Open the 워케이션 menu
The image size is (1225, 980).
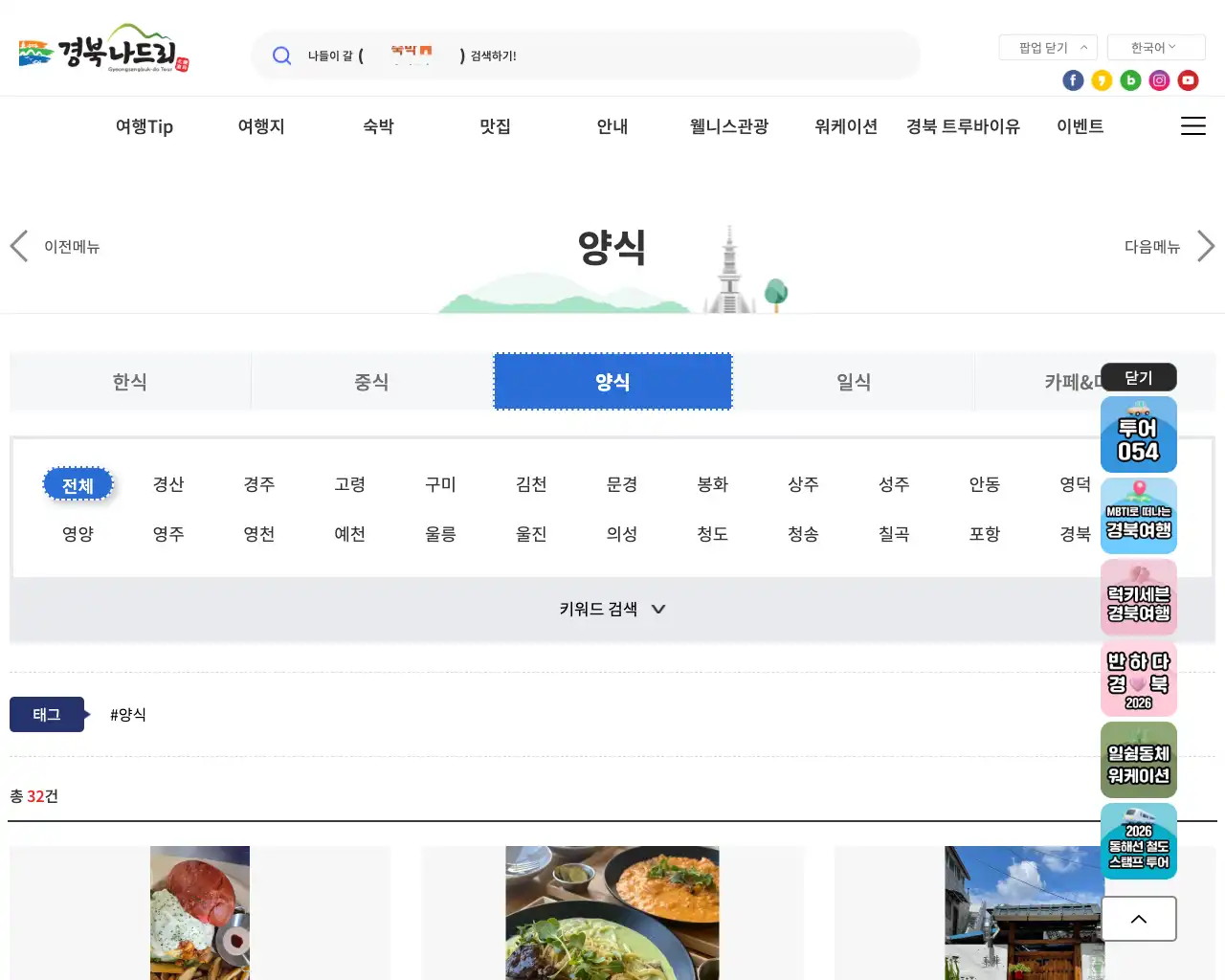pyautogui.click(x=846, y=126)
